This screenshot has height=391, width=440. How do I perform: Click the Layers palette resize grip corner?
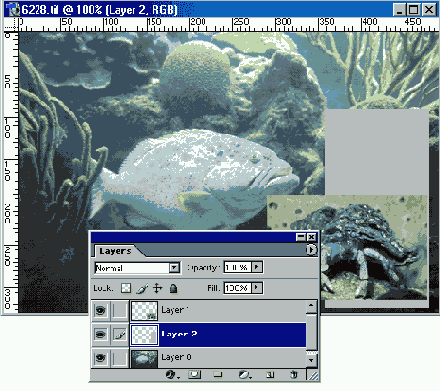[x=313, y=376]
